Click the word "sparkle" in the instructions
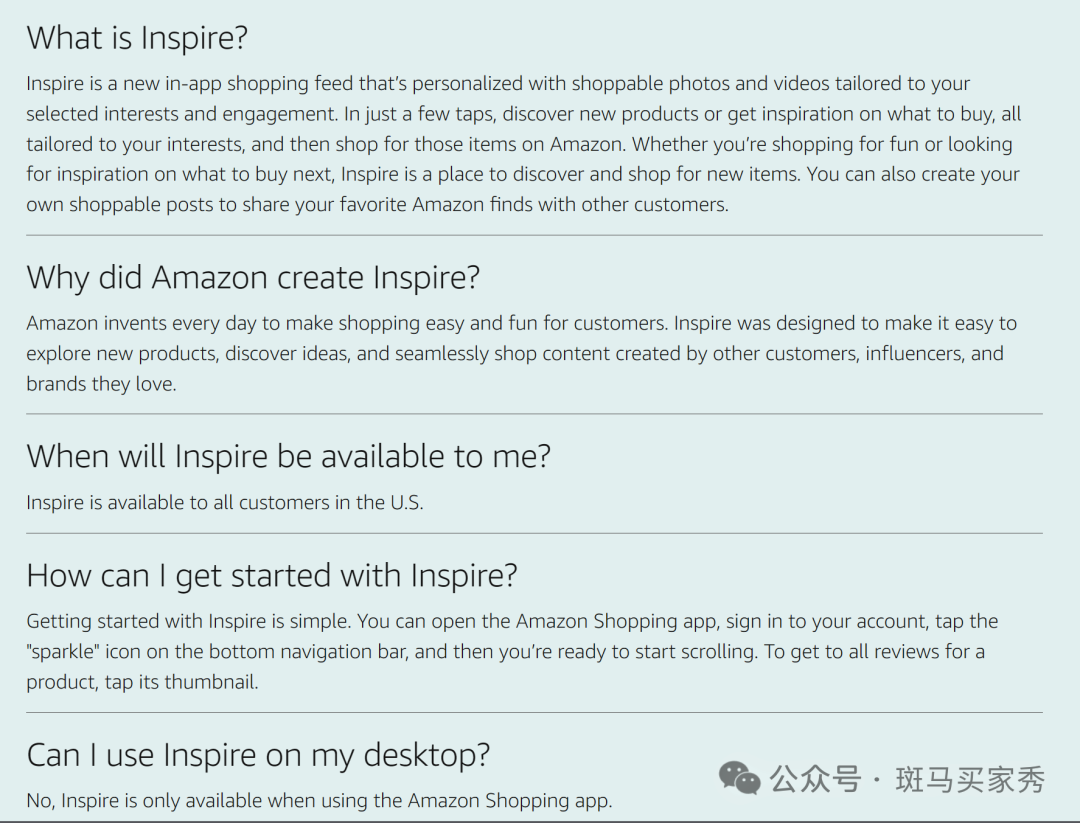1080x823 pixels. [63, 652]
